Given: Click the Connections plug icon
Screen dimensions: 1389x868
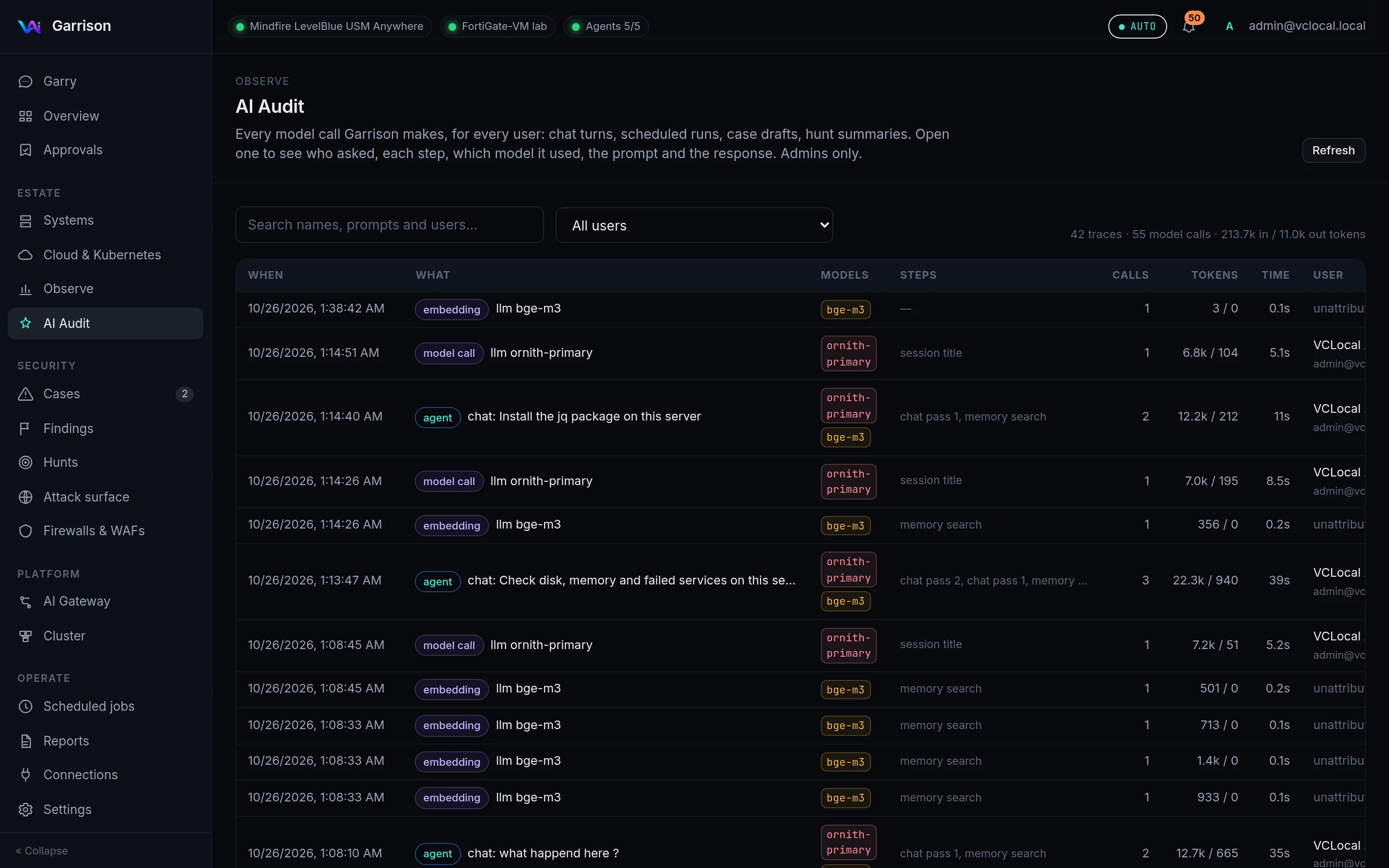Looking at the screenshot, I should coord(25,774).
